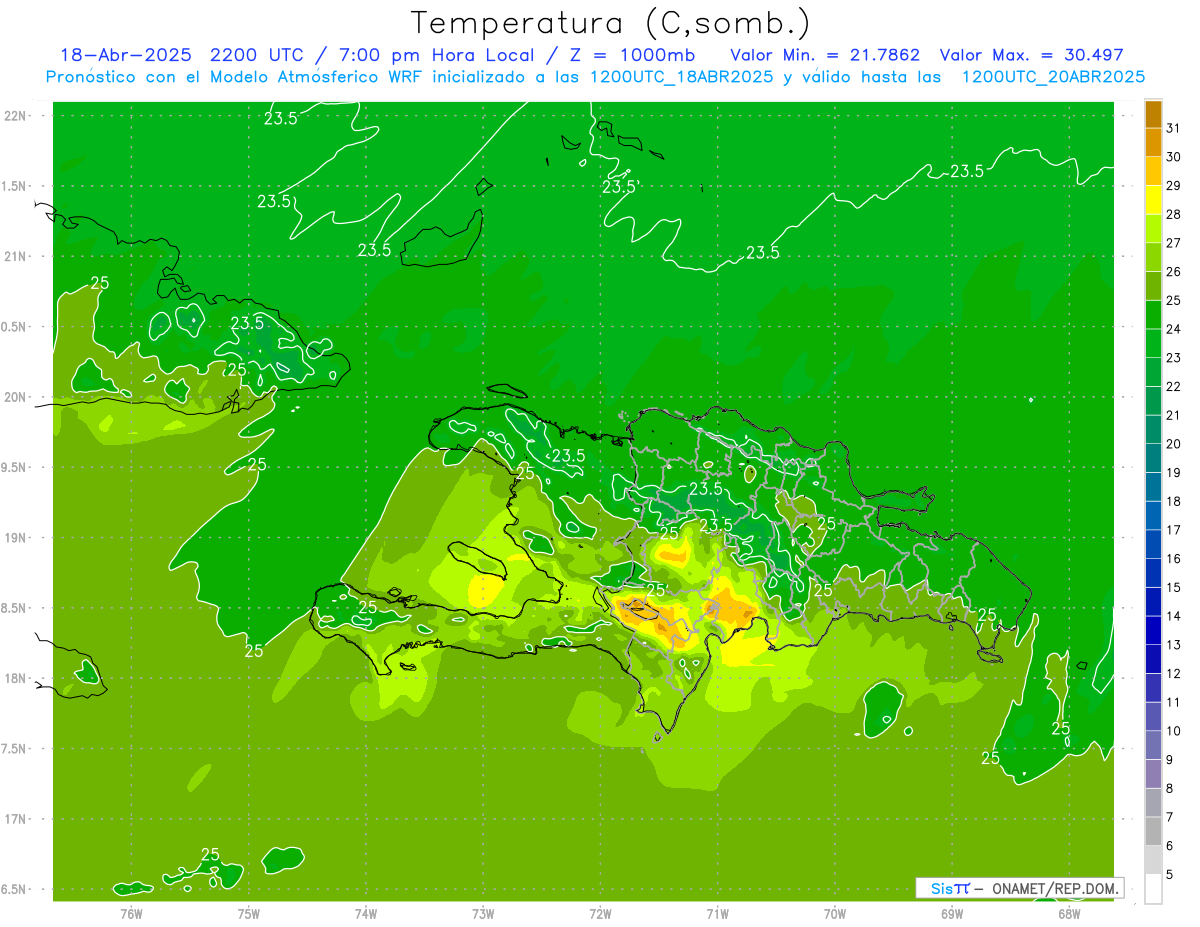Click the legend value label '10'
This screenshot has height=927, width=1200.
(1173, 731)
